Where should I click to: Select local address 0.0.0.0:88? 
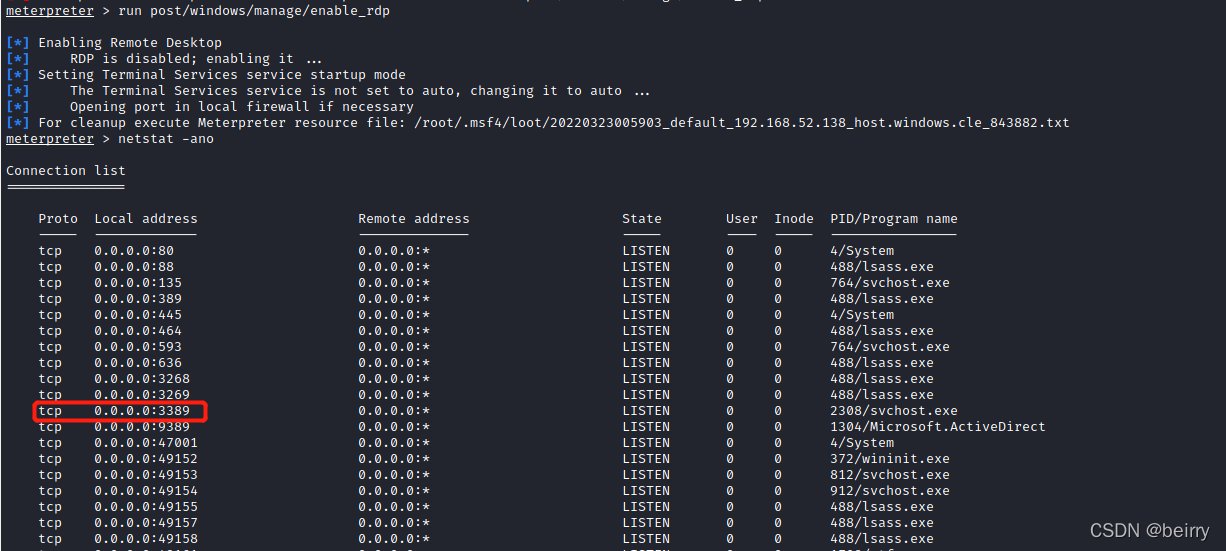(x=134, y=266)
